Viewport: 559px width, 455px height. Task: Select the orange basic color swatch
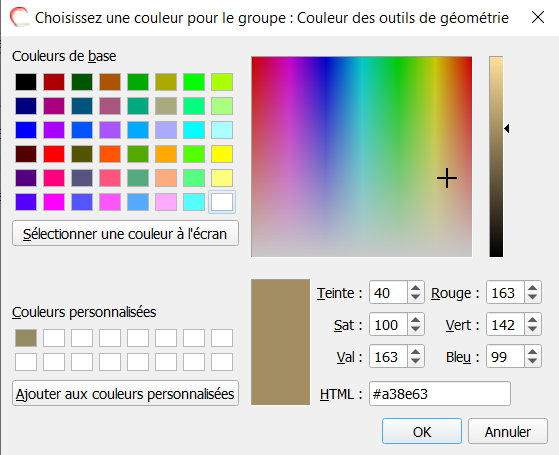pyautogui.click(x=166, y=154)
